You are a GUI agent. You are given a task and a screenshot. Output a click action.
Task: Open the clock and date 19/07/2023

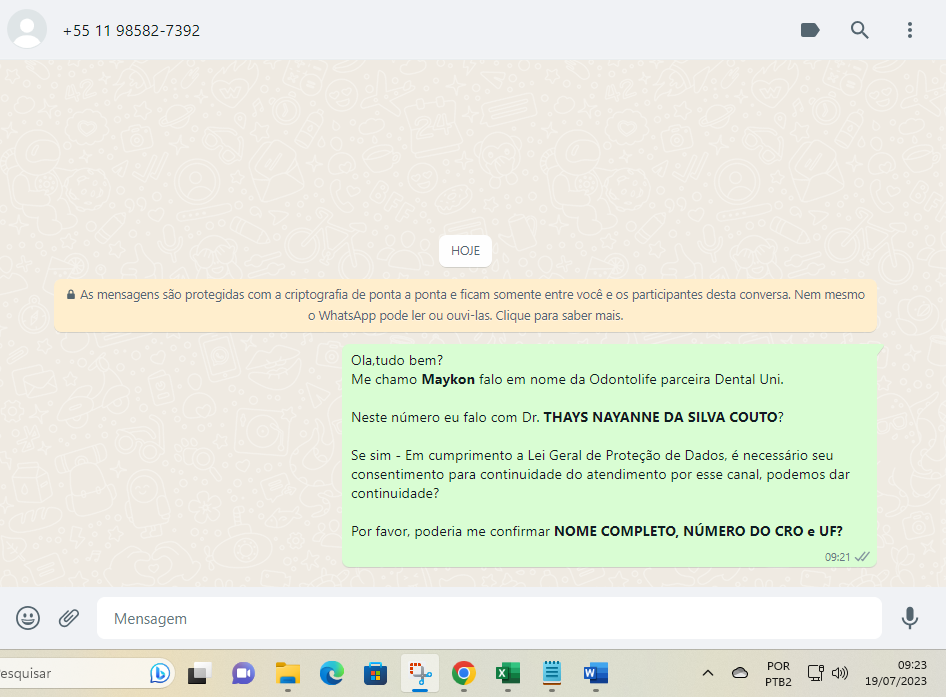895,673
